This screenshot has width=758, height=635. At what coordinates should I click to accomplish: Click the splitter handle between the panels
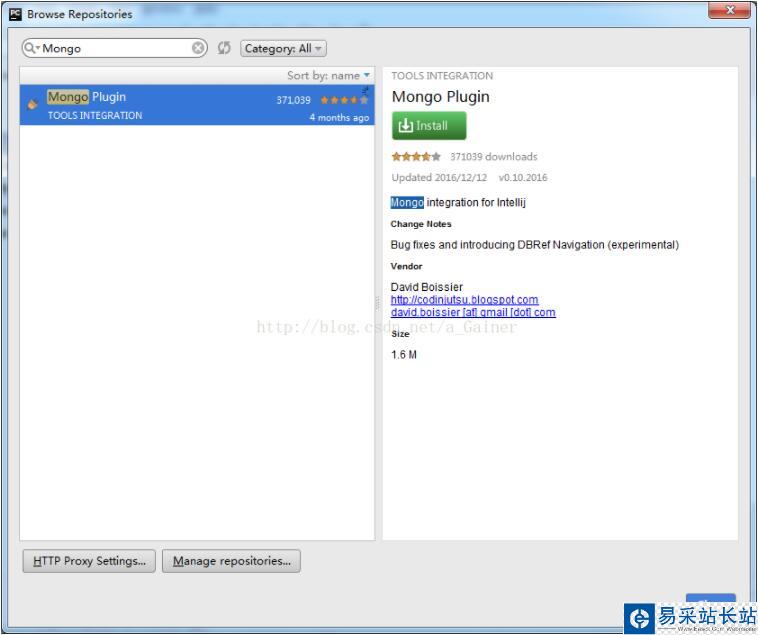click(x=378, y=303)
